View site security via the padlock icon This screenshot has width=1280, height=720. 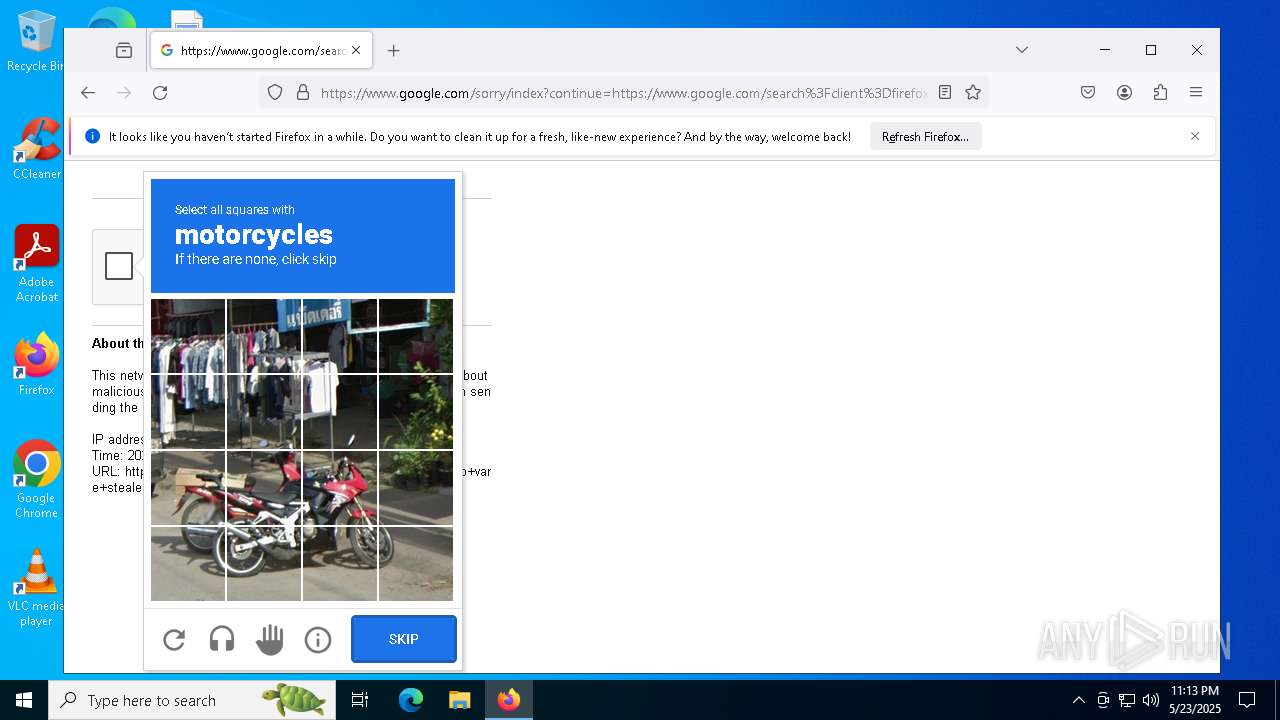tap(303, 93)
